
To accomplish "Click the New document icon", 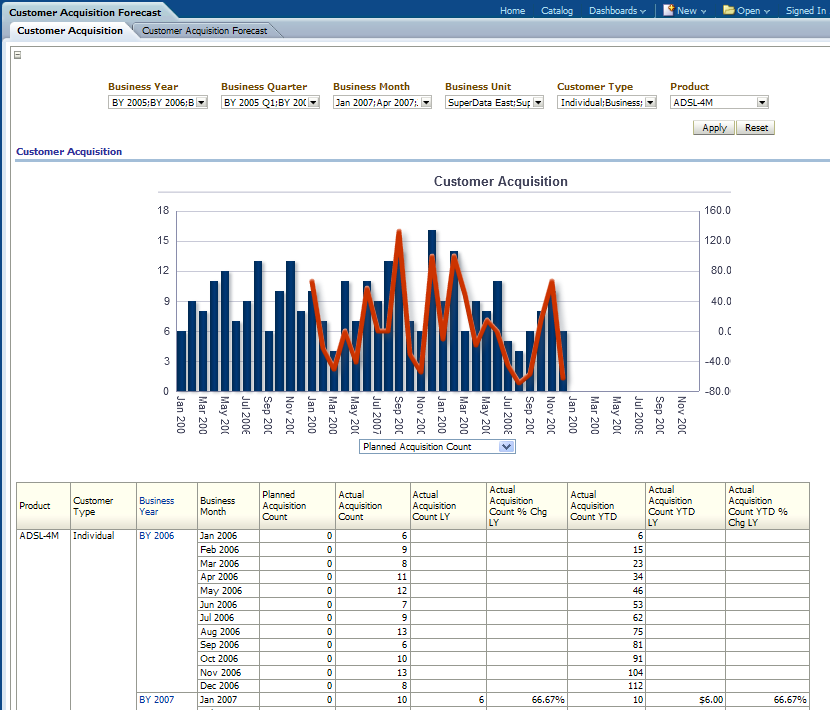I will pyautogui.click(x=669, y=10).
